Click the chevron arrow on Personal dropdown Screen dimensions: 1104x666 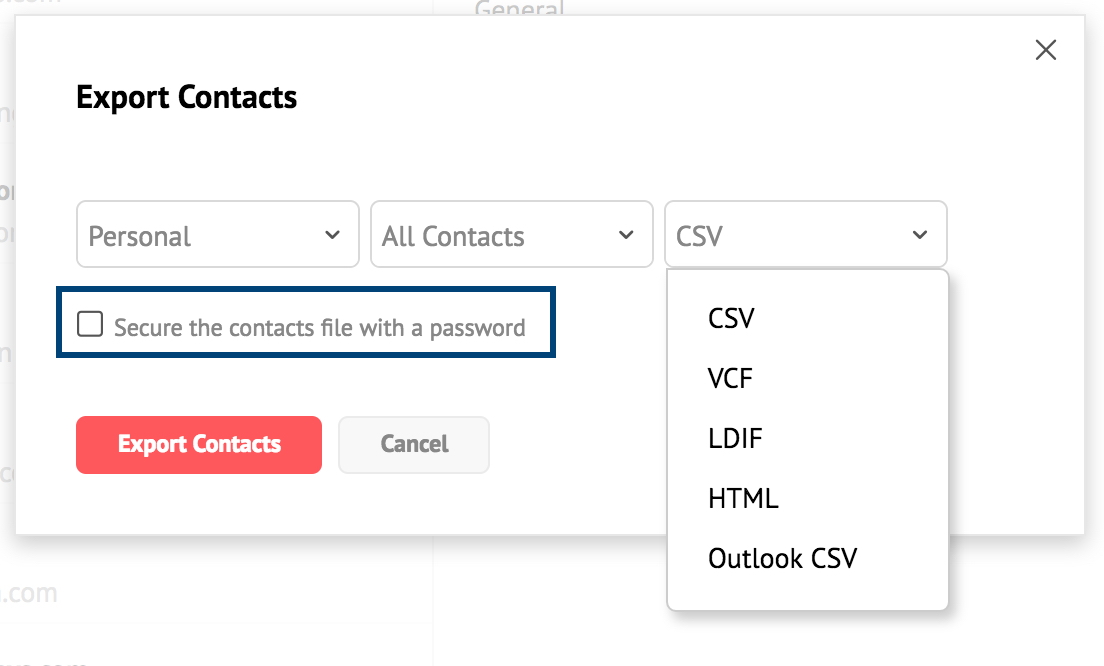333,235
